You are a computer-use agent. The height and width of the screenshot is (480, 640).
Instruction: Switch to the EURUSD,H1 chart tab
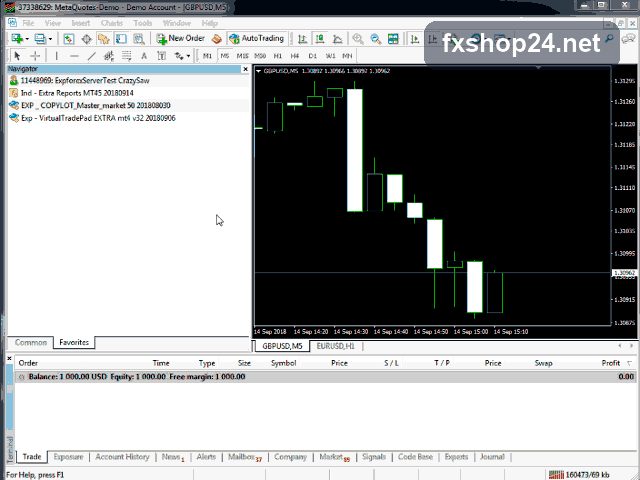coord(336,346)
